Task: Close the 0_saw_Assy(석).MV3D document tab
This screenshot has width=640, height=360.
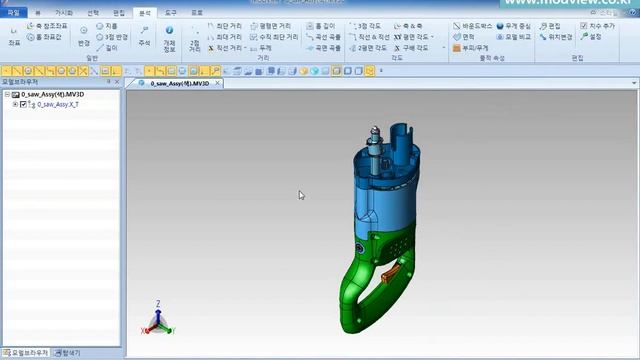Action: (218, 83)
